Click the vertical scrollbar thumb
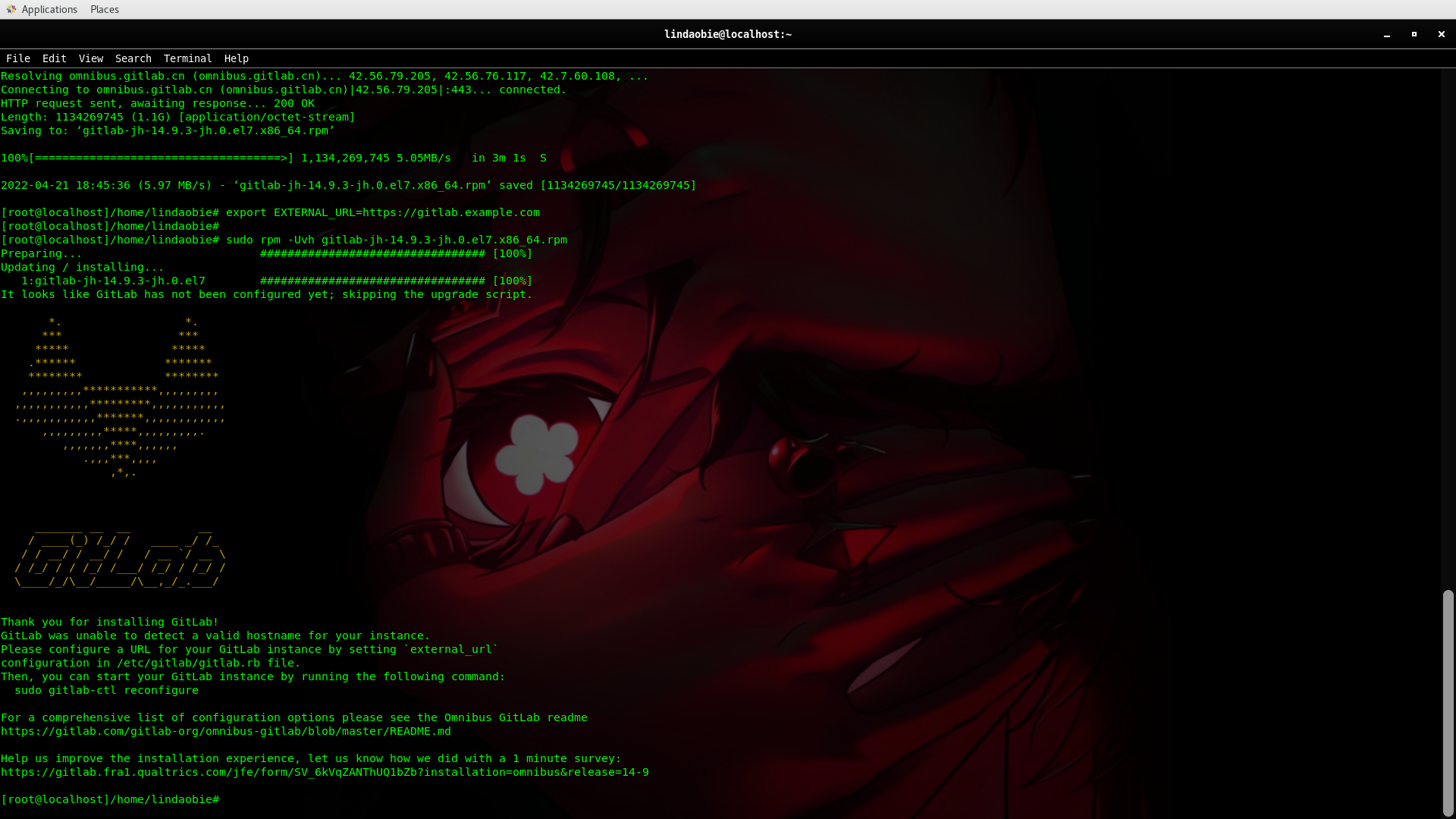 pos(1448,702)
